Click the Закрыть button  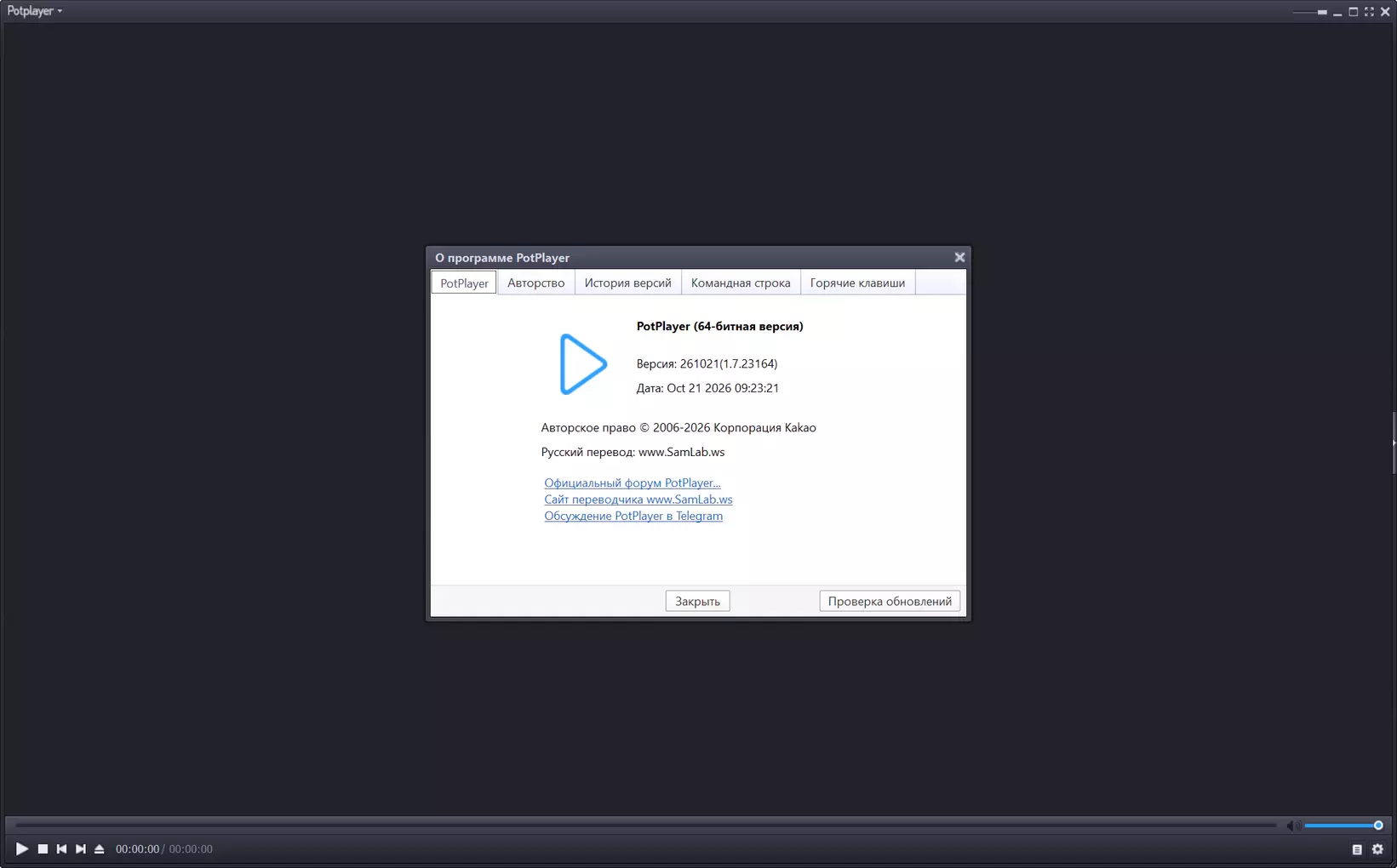pyautogui.click(x=697, y=601)
